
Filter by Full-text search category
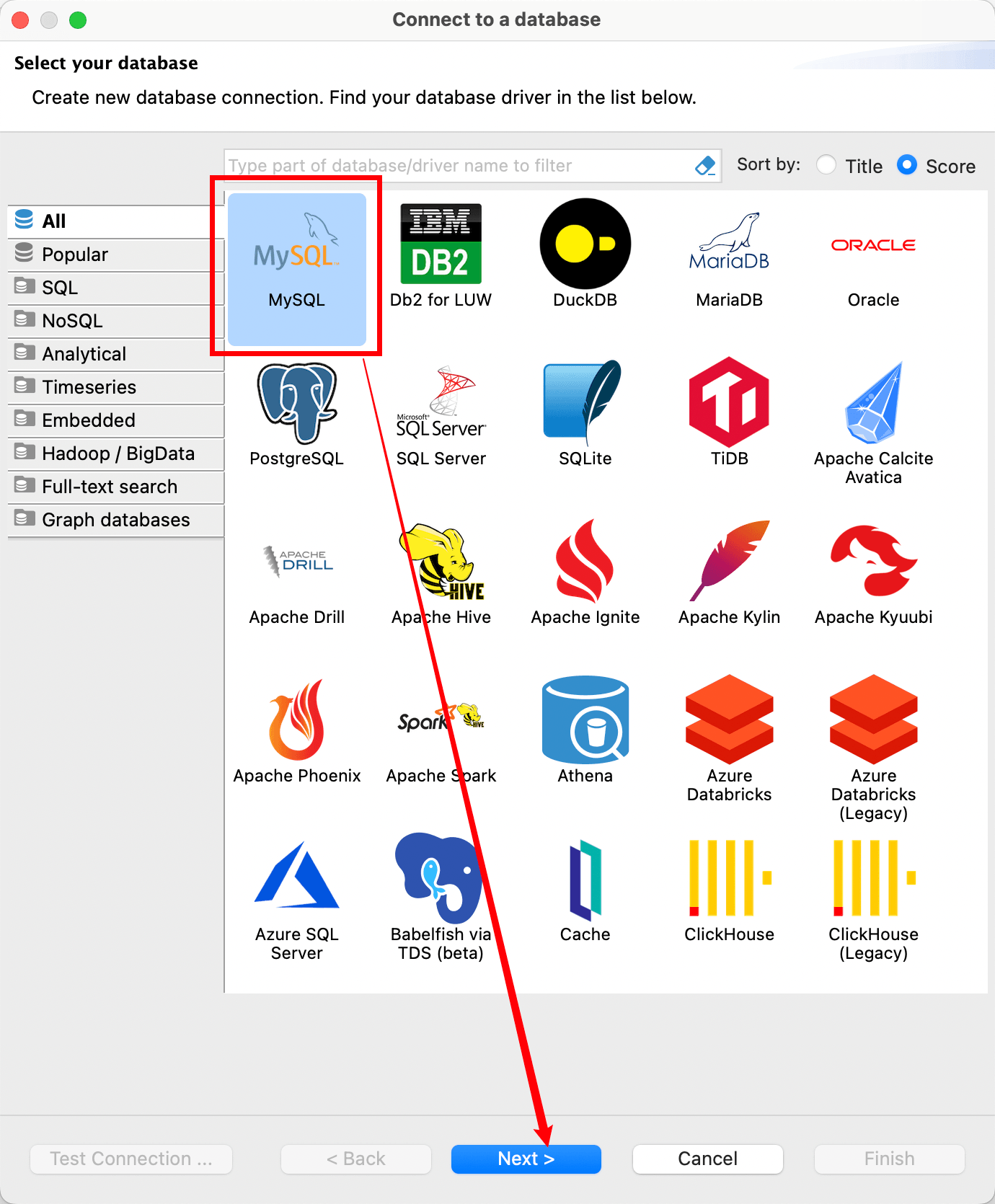pyautogui.click(x=116, y=487)
